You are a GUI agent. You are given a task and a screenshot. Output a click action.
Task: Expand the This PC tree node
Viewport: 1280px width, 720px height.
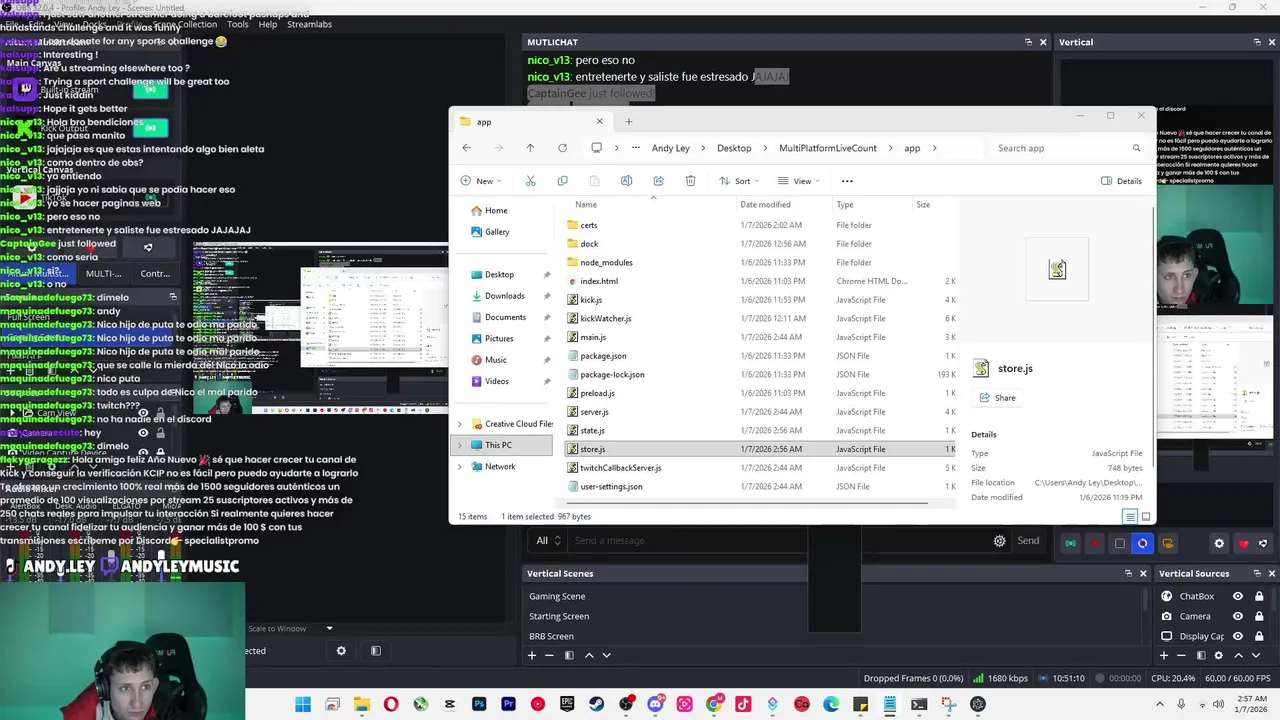[x=460, y=445]
